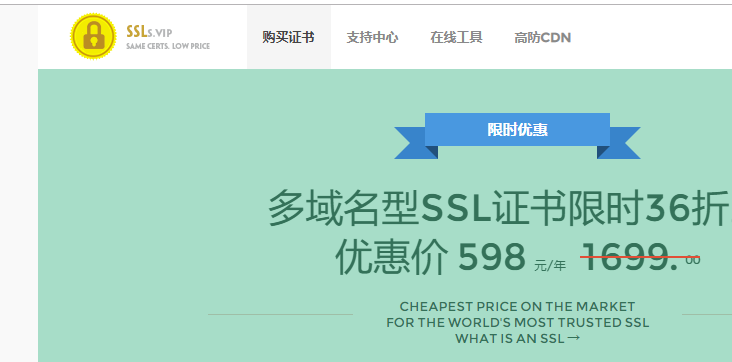Click the right tail of the blue ribbon
The height and width of the screenshot is (362, 732).
(619, 143)
